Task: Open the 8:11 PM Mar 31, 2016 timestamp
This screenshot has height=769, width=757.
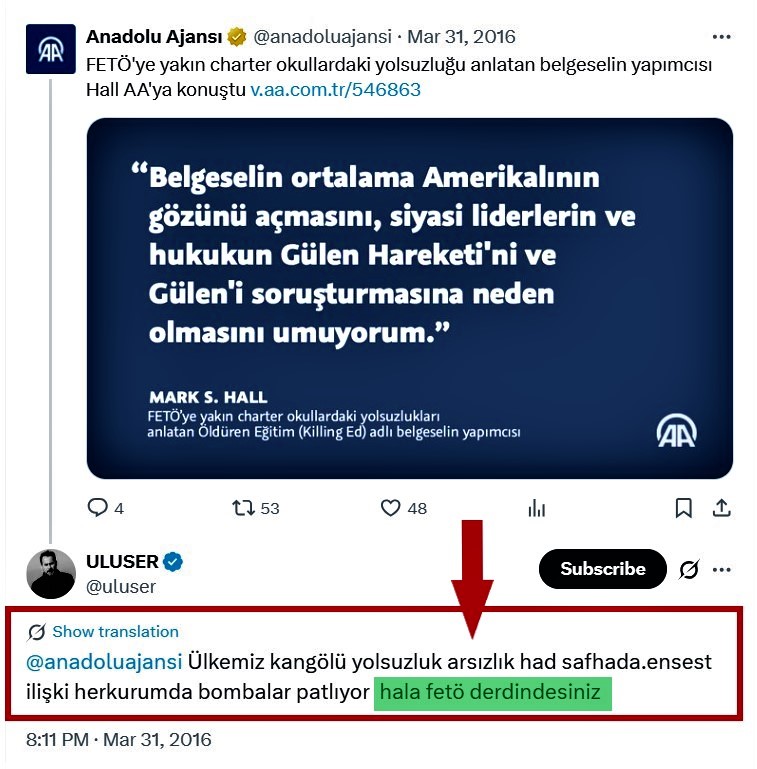Action: (119, 740)
